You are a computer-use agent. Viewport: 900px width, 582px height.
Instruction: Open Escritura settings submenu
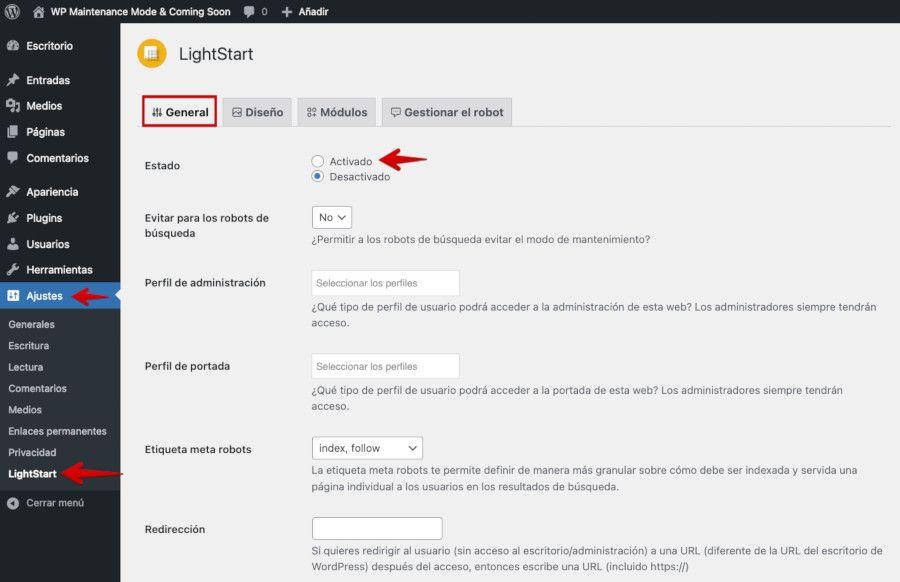pyautogui.click(x=29, y=346)
